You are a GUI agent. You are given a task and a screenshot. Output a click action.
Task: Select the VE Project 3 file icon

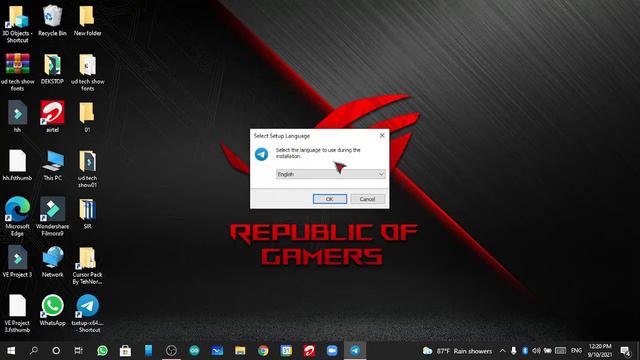[x=17, y=261]
